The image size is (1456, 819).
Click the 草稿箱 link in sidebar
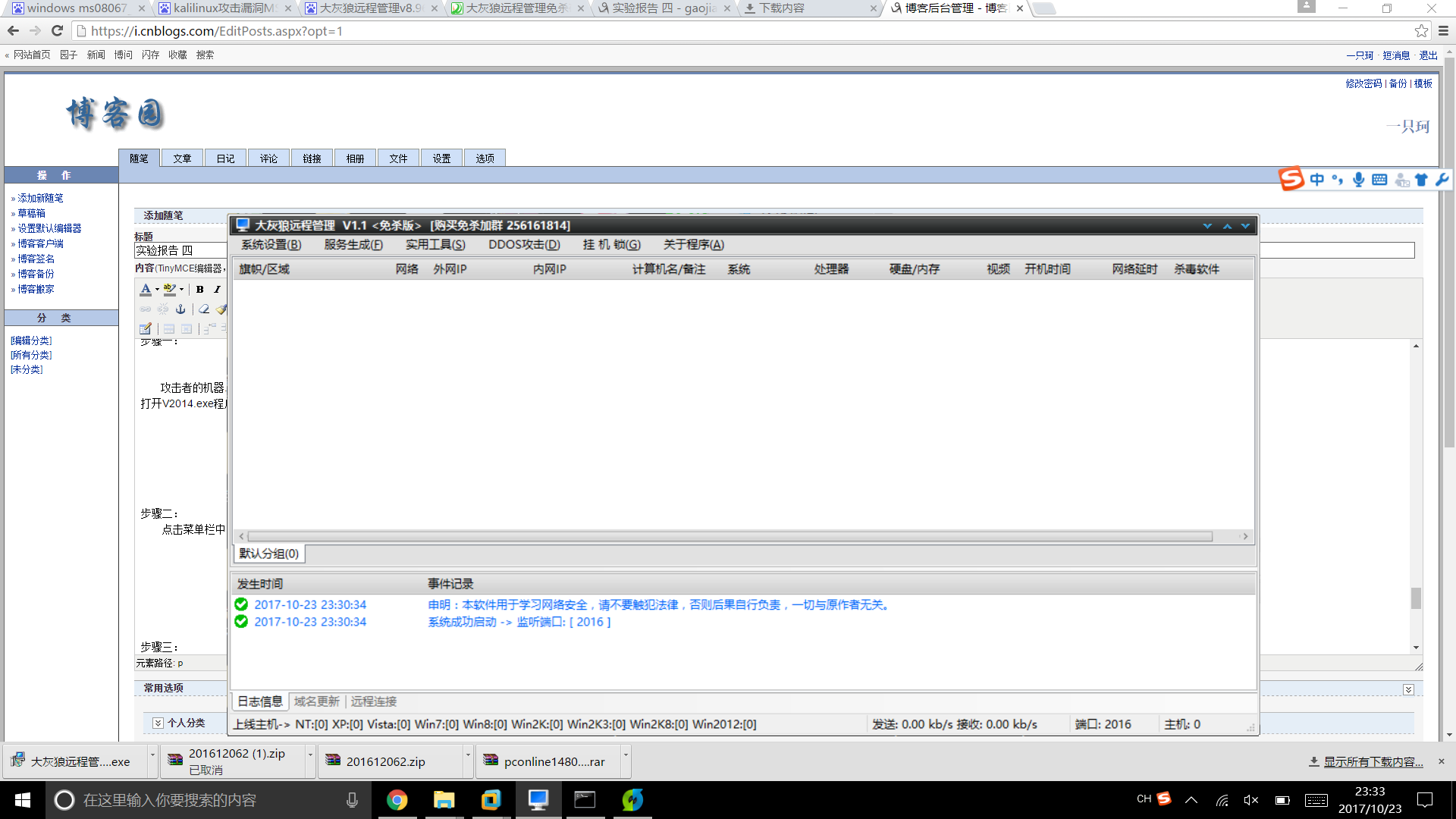coord(31,213)
